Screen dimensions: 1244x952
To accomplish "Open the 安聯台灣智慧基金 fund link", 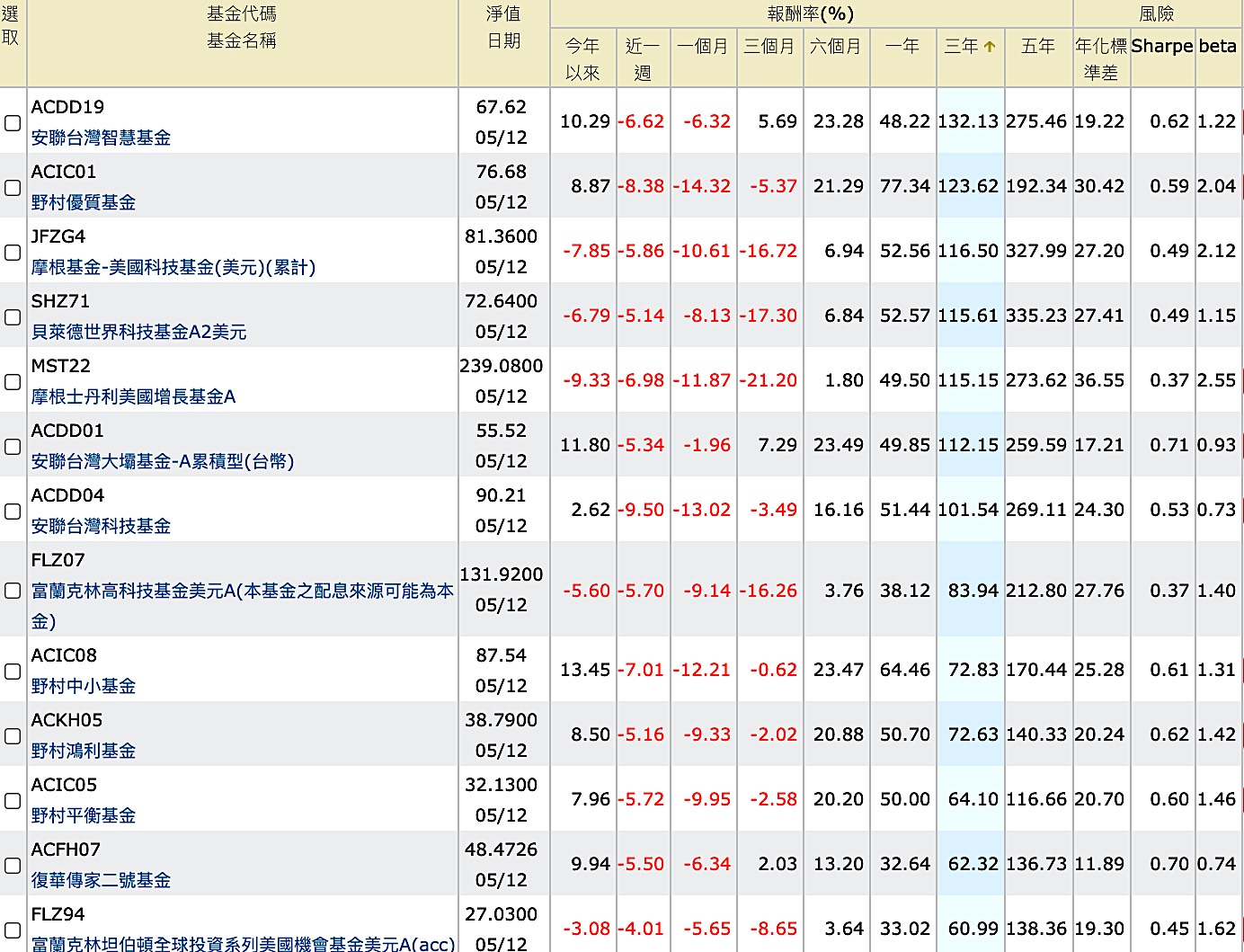I will pos(101,138).
